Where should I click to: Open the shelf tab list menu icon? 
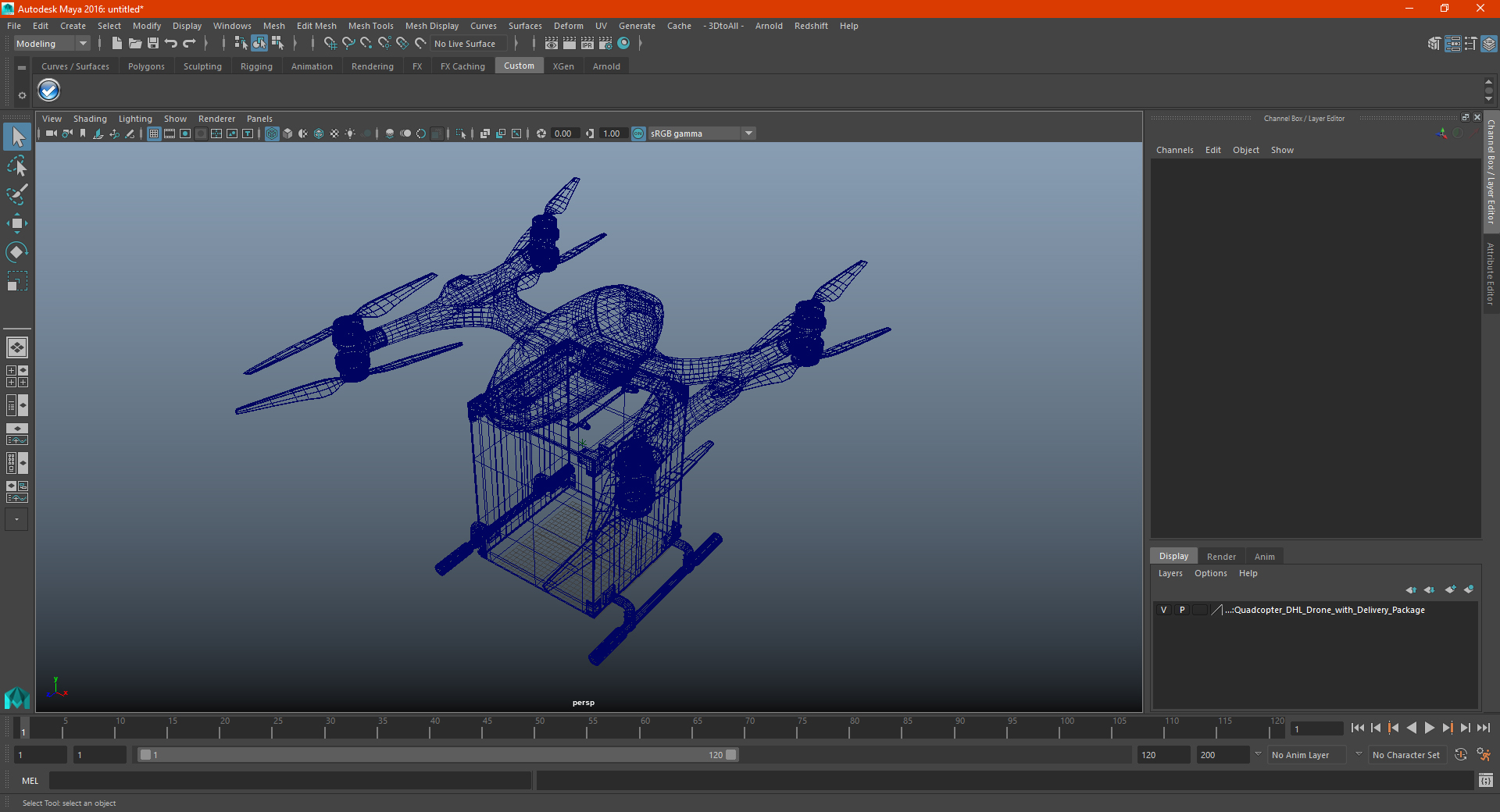point(22,68)
